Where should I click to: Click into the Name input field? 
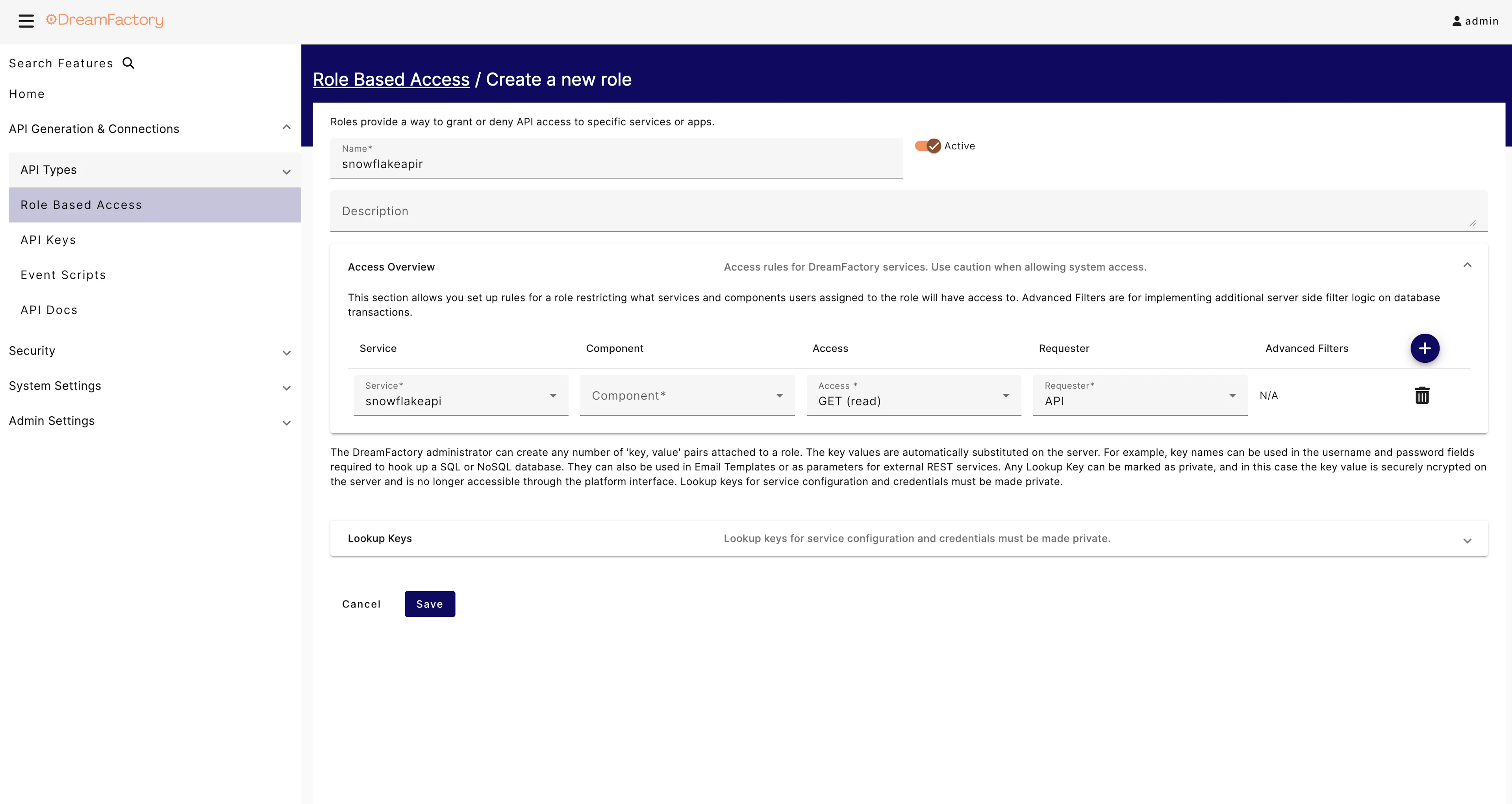[616, 164]
